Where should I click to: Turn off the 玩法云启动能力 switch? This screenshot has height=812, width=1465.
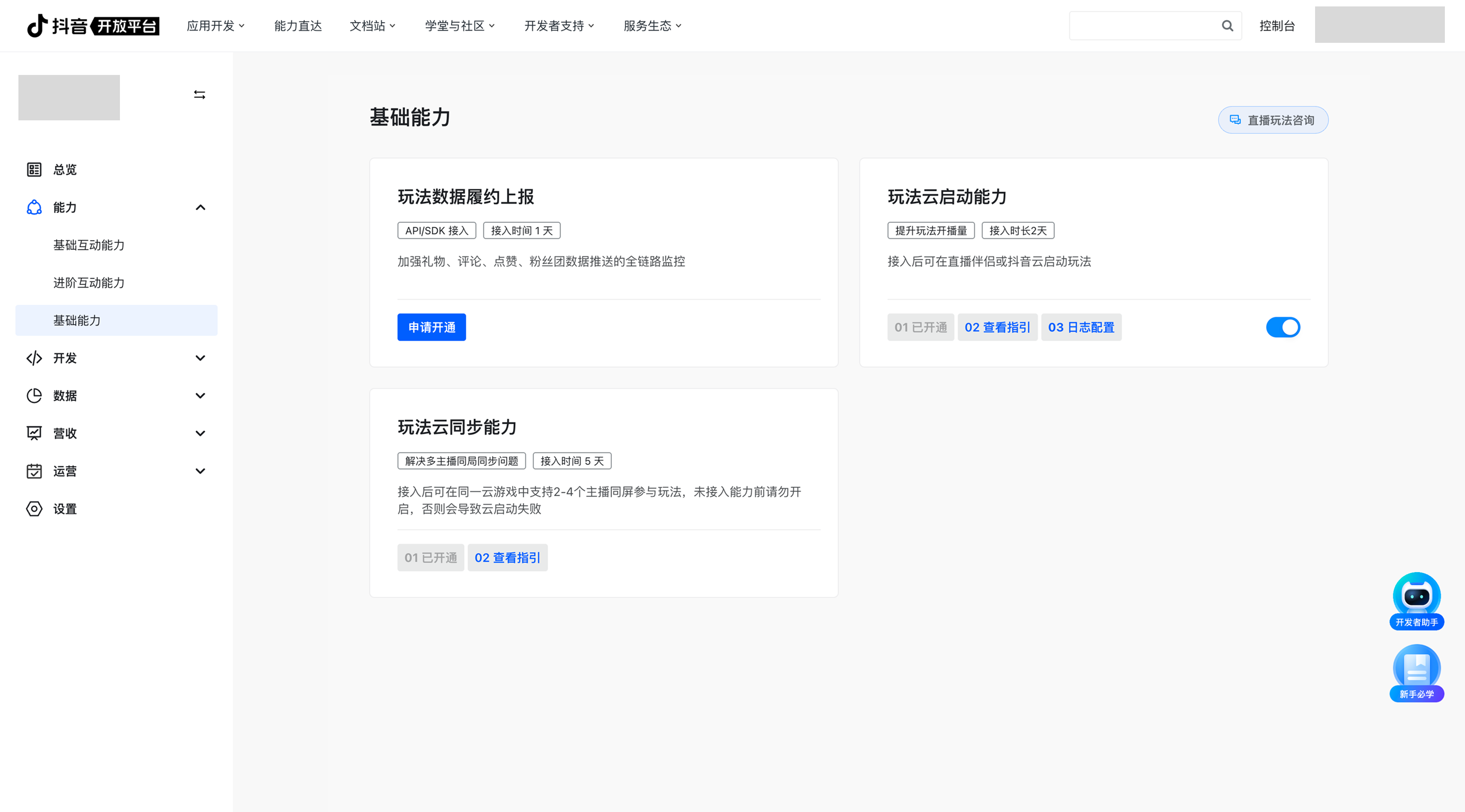tap(1283, 327)
